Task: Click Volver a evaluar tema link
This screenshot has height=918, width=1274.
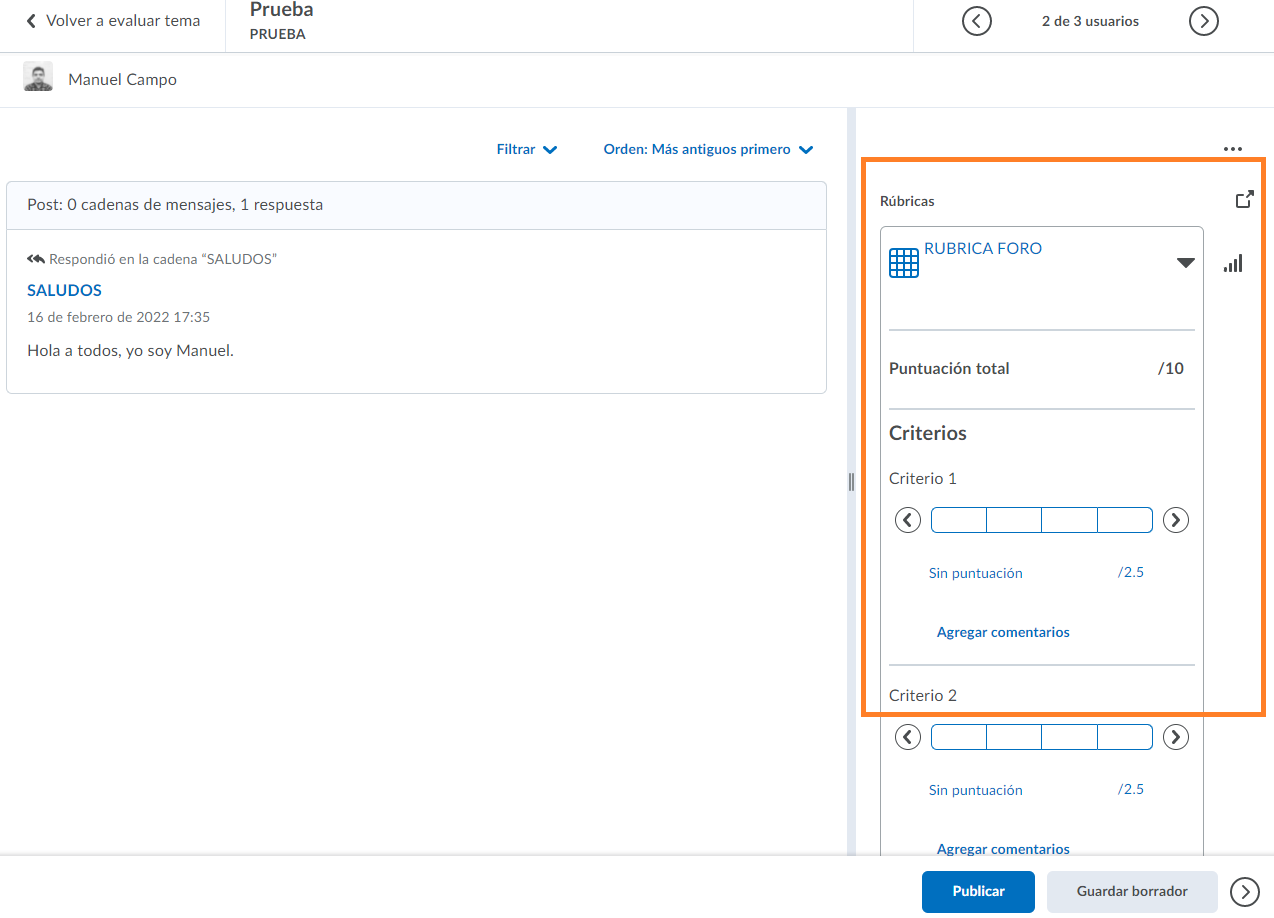Action: point(113,20)
